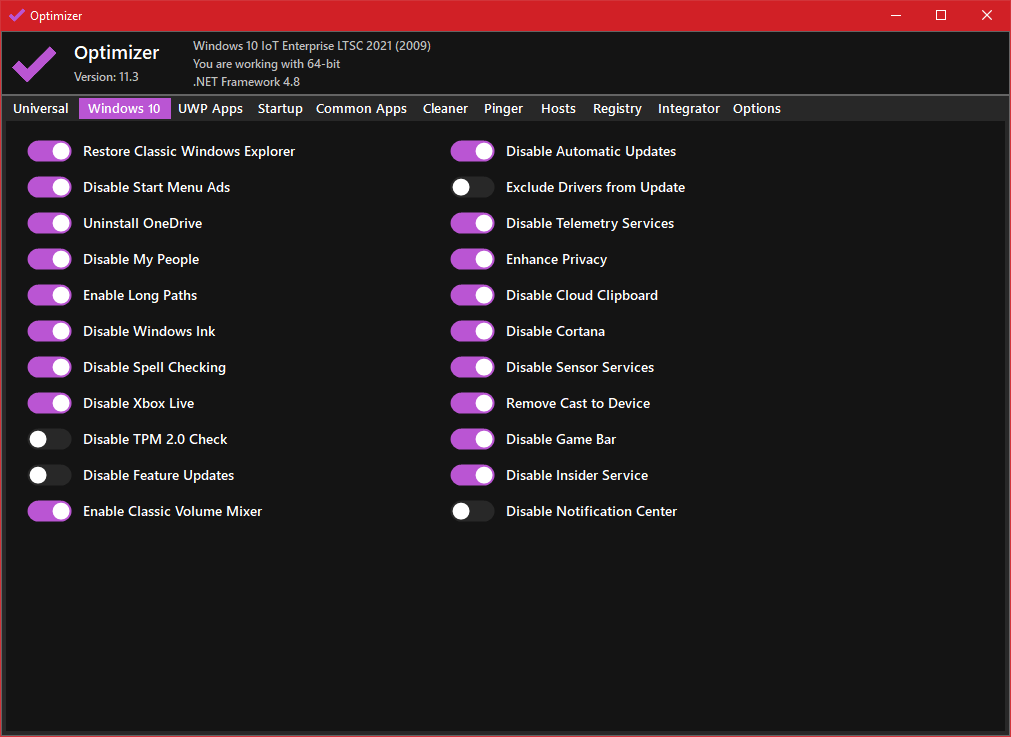1011x737 pixels.
Task: Enable the Disable Notification Center switch
Action: coord(472,511)
